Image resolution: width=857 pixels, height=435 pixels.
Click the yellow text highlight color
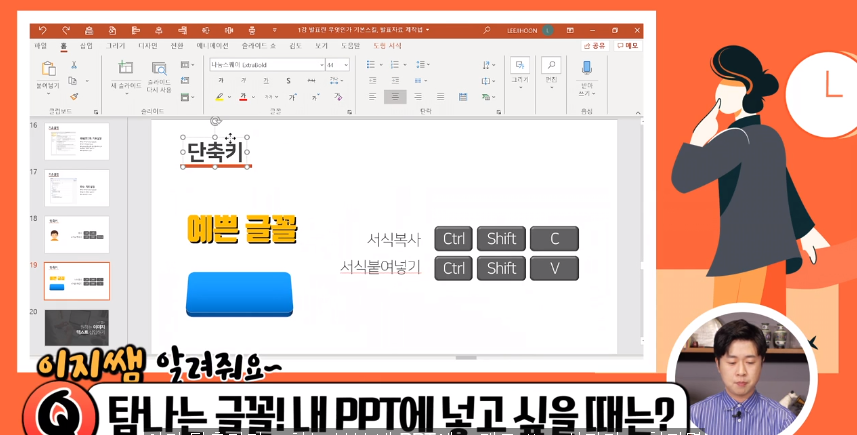click(x=220, y=97)
